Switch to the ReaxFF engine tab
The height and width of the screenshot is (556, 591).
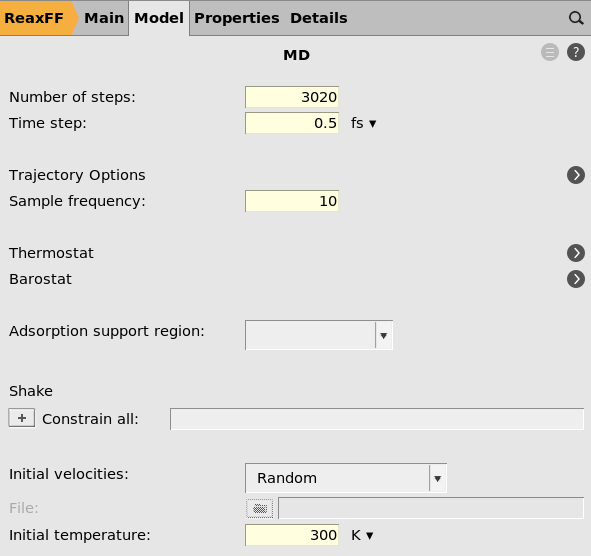37,18
